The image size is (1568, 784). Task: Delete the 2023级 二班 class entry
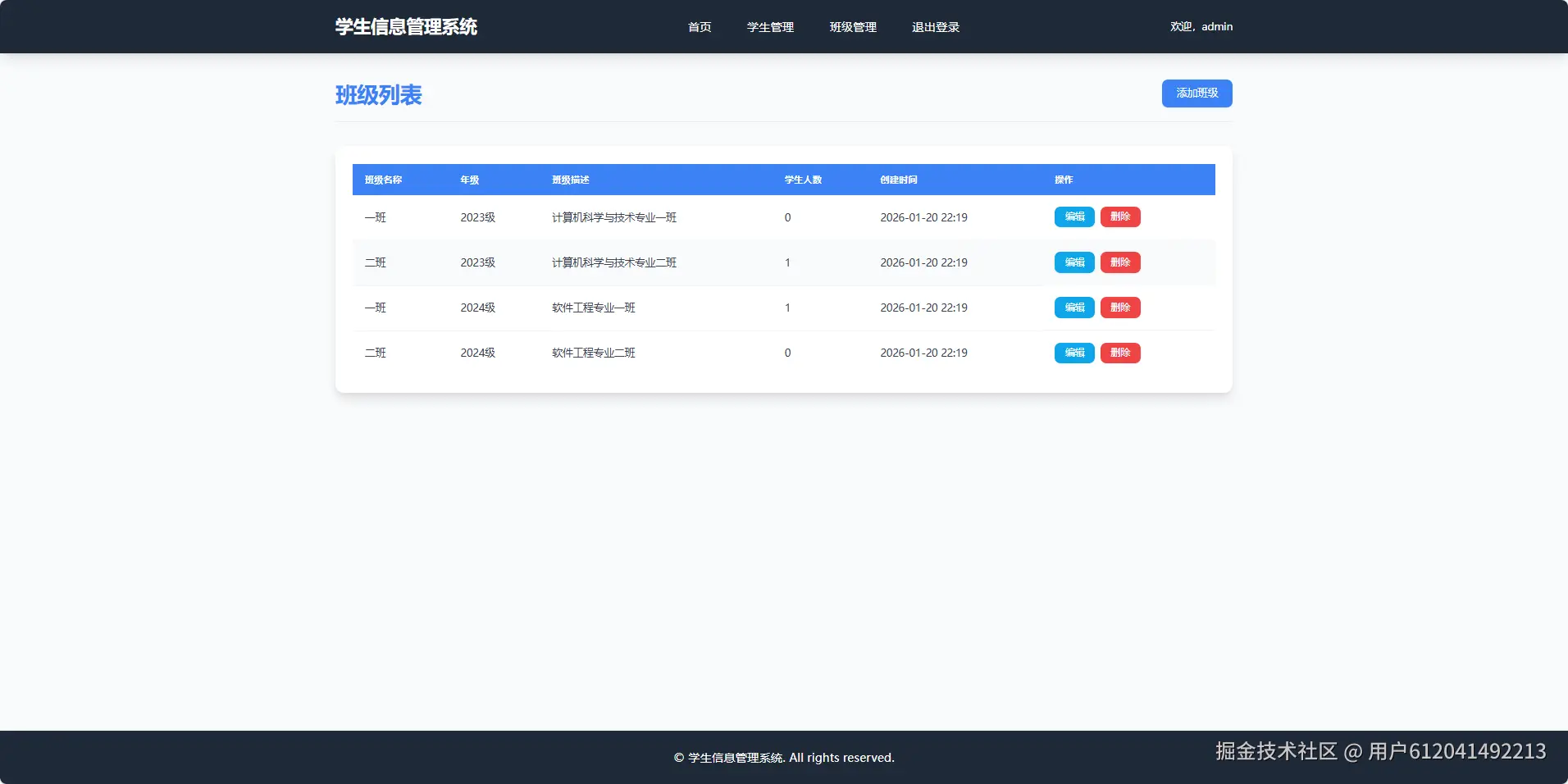click(1120, 262)
